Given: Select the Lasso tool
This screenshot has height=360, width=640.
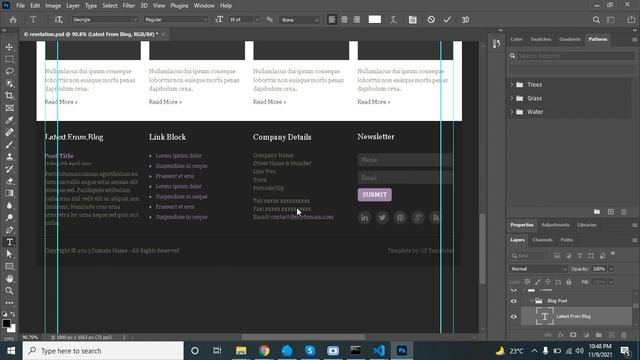Looking at the screenshot, I should click(9, 71).
